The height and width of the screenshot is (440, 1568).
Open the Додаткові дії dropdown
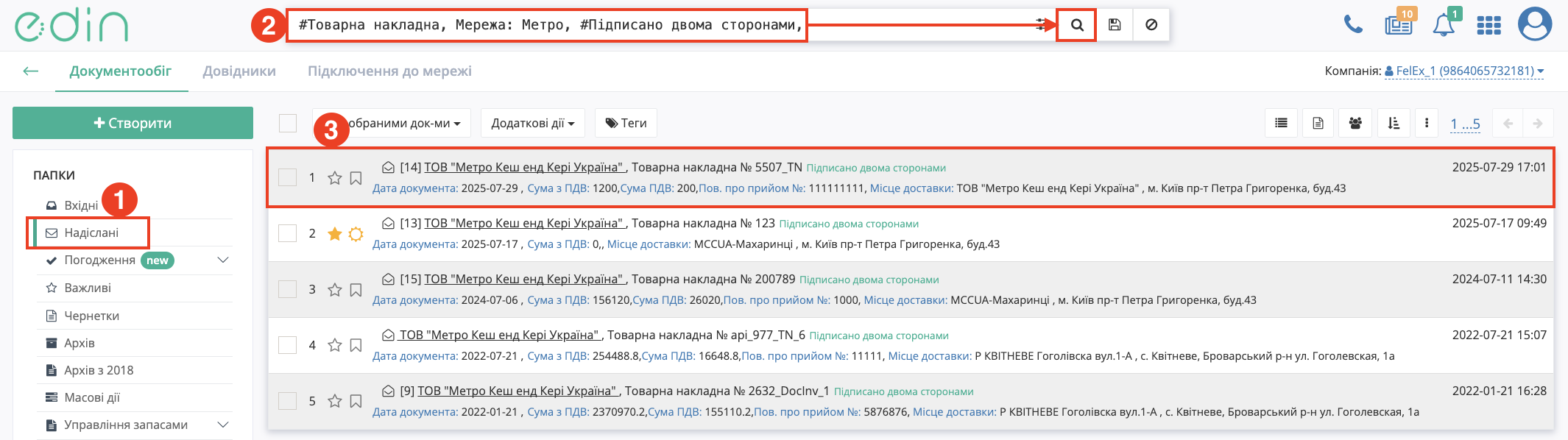533,123
